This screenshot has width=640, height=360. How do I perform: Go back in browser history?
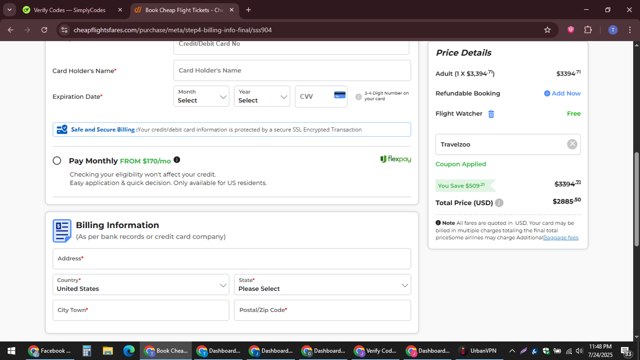click(x=11, y=30)
